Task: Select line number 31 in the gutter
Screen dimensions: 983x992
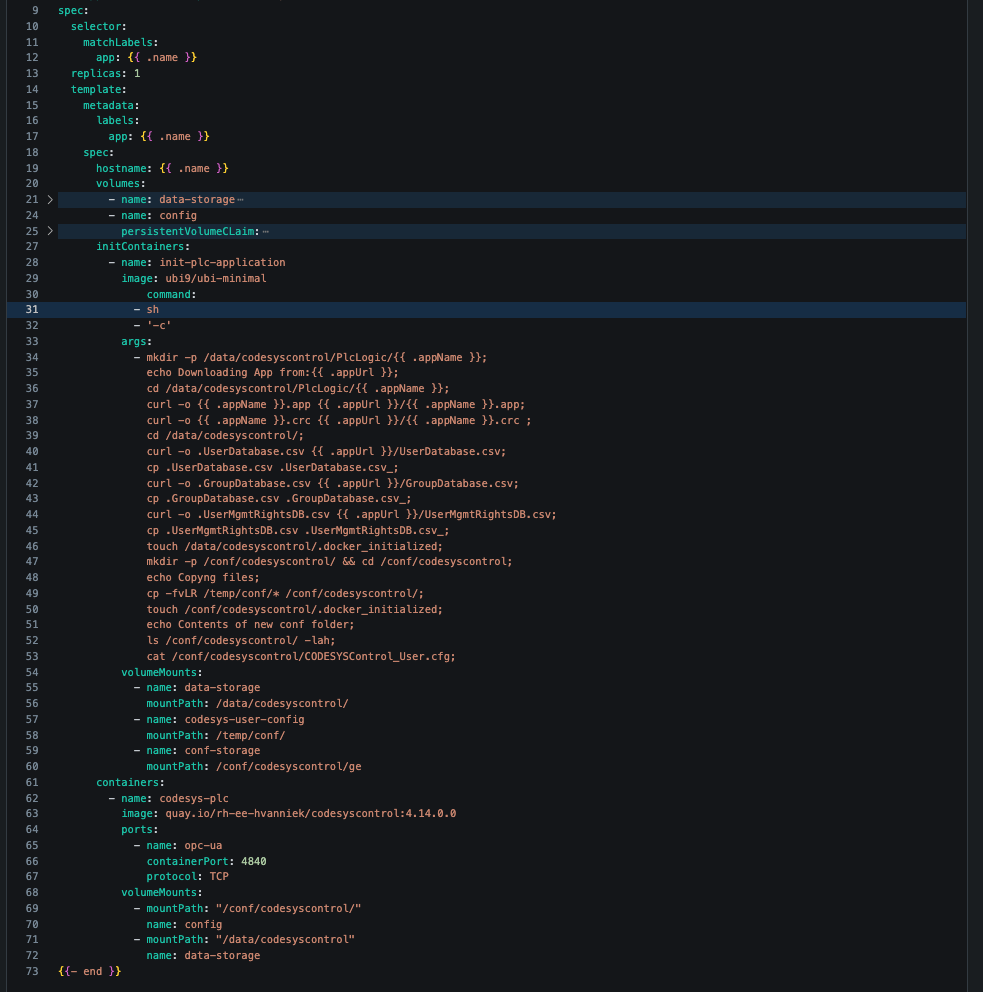Action: [x=32, y=310]
